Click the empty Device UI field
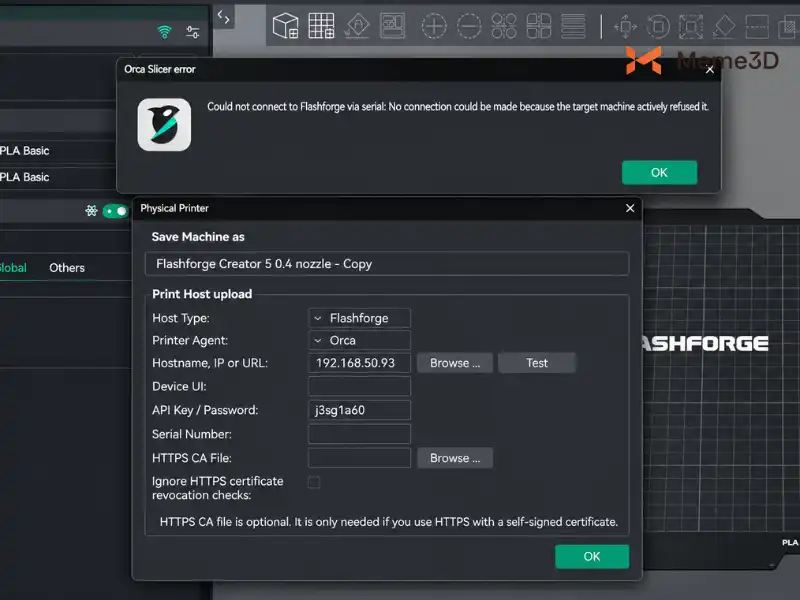The image size is (800, 600). point(359,386)
